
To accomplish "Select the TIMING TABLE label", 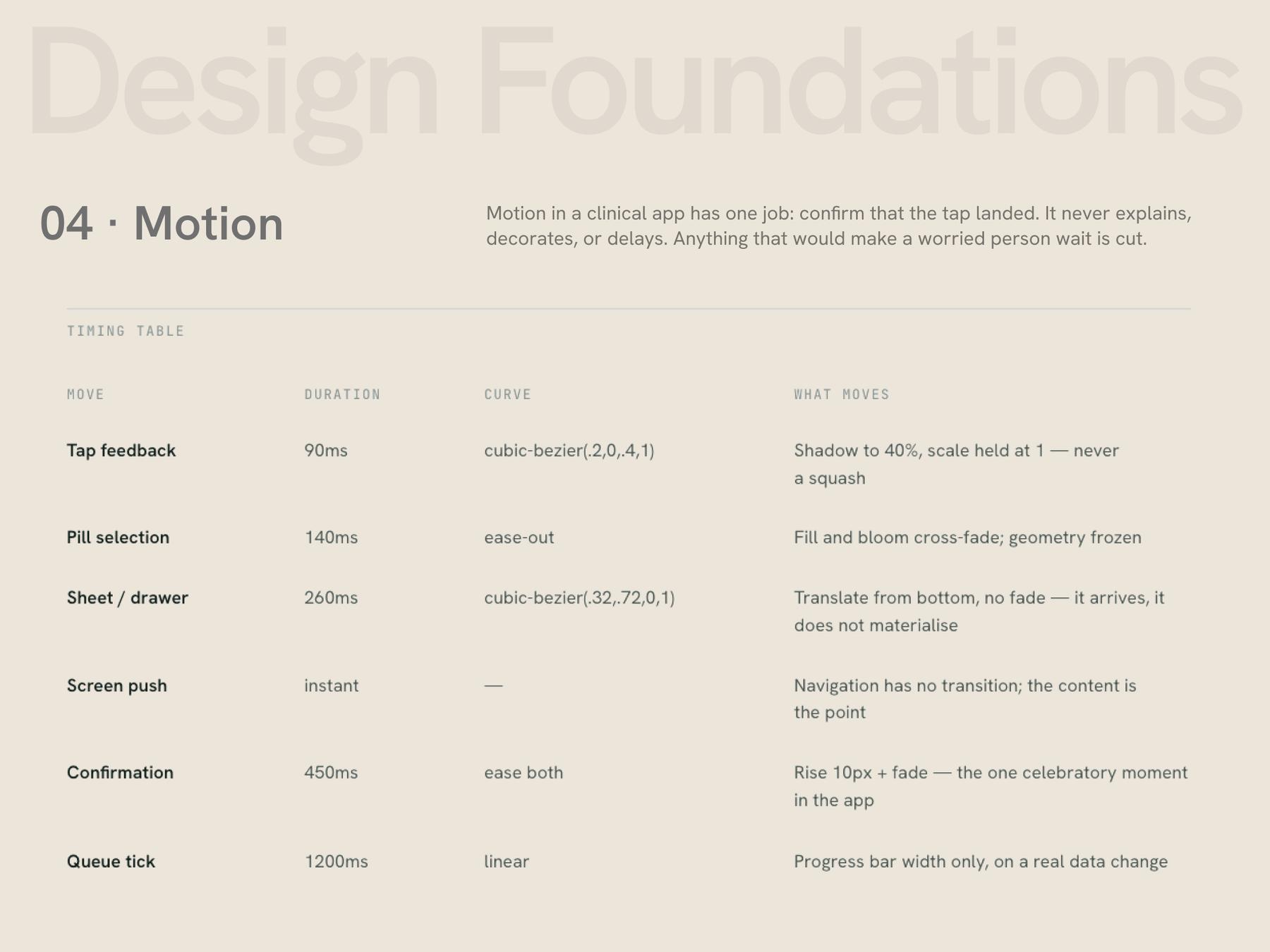I will [x=126, y=331].
